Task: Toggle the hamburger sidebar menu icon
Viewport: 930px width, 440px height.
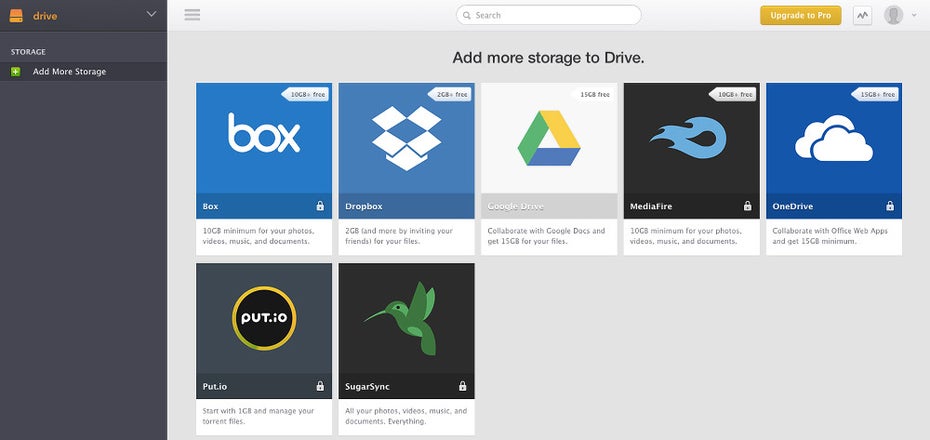Action: click(192, 15)
